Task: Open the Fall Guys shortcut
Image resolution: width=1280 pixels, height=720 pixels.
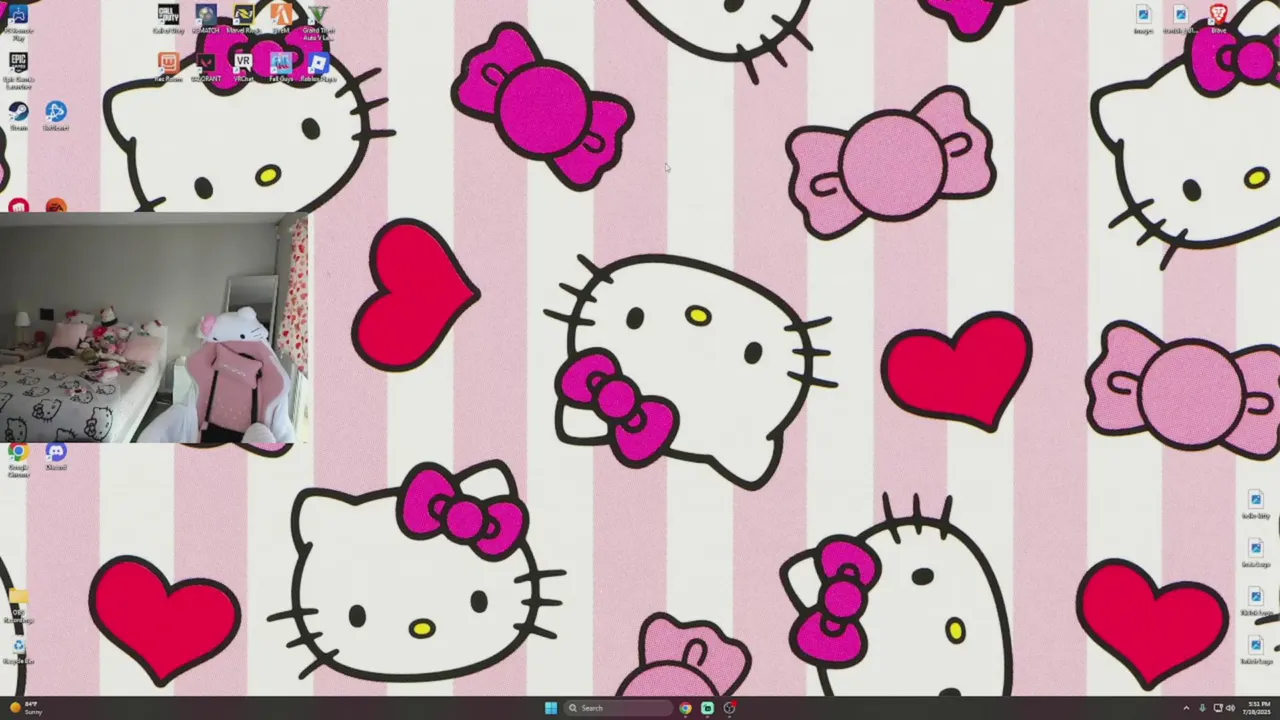Action: tap(281, 67)
